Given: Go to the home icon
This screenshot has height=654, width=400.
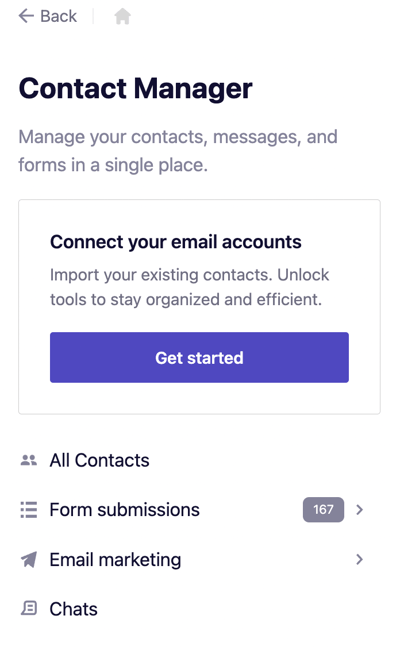Looking at the screenshot, I should coord(122,17).
